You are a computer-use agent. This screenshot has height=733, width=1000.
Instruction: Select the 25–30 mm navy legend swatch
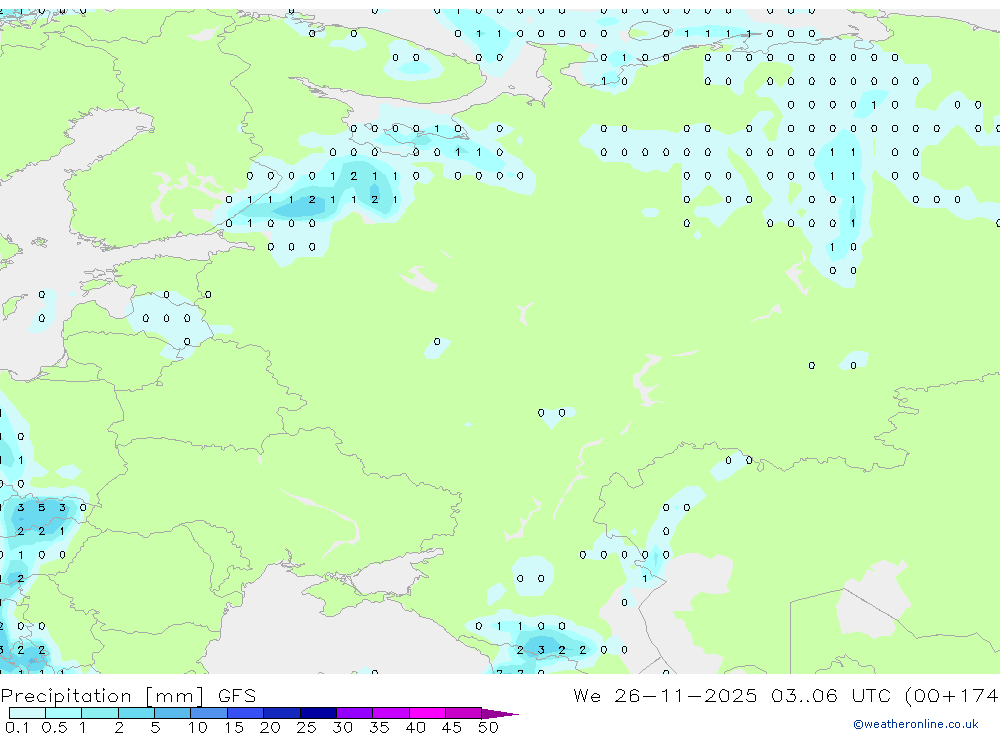click(318, 713)
